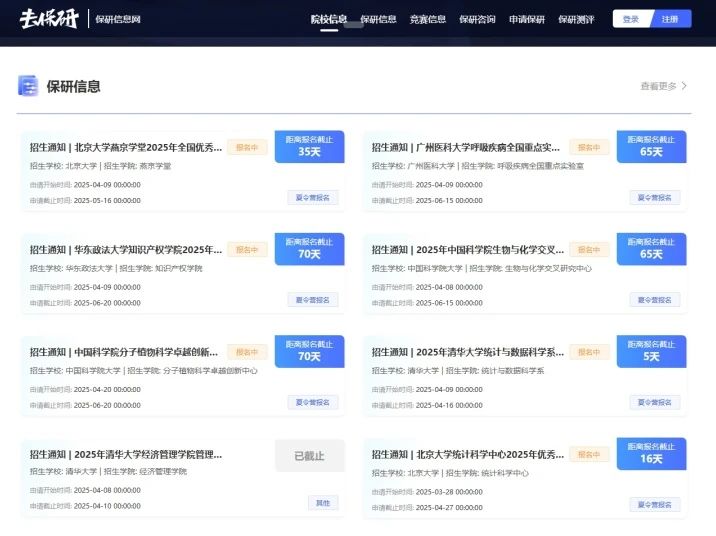716x536 pixels.
Task: Click deadline 2025-04-16 00:00:00 text
Action: point(449,405)
